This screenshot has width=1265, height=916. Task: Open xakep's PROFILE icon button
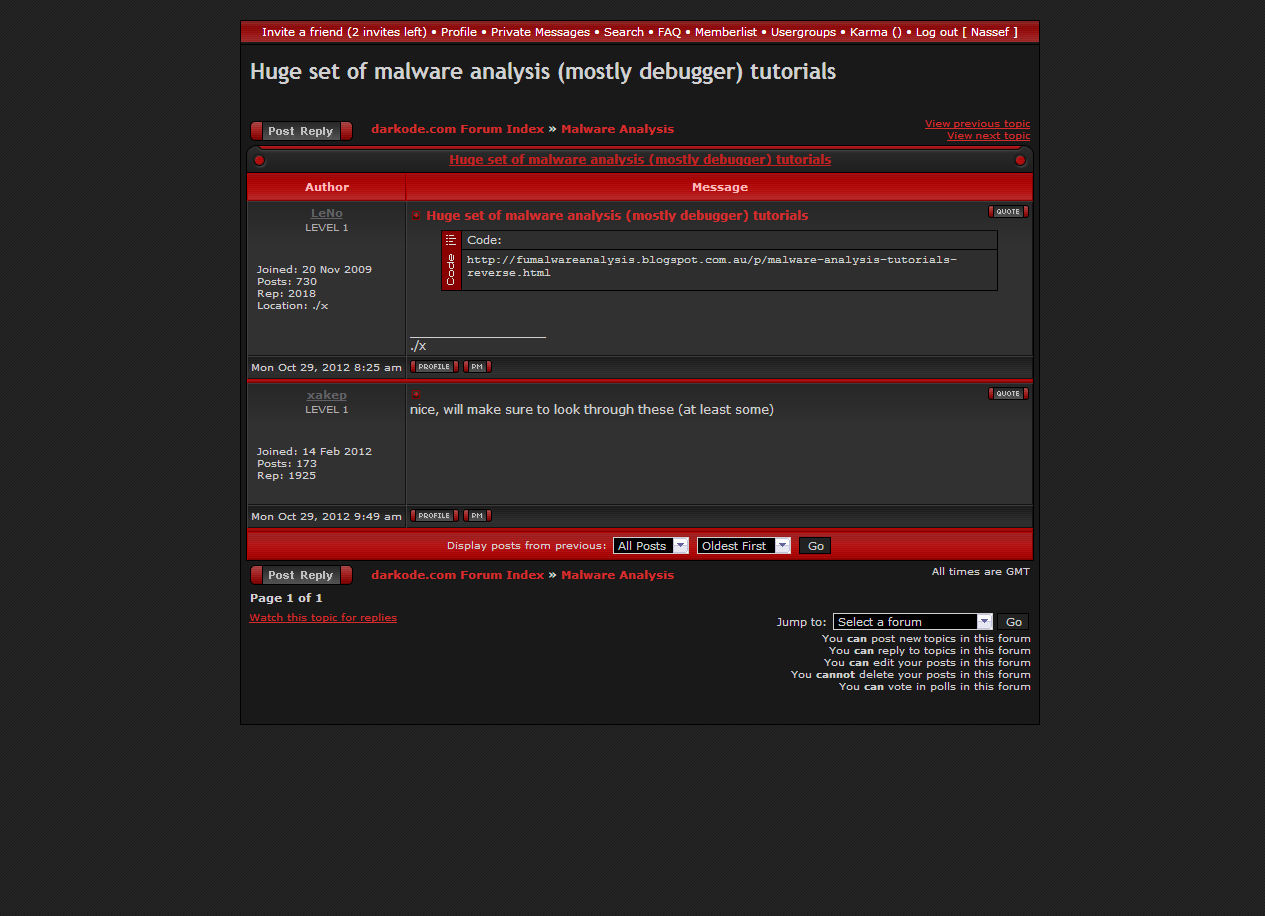tap(434, 516)
